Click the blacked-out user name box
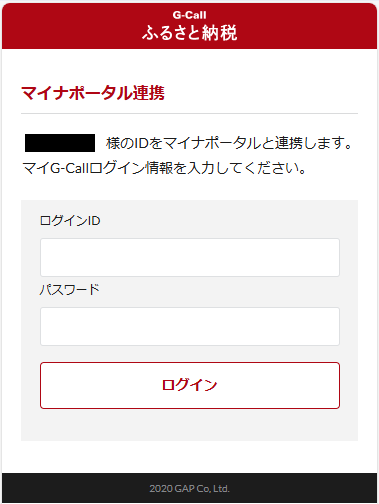Screen dimensions: 379x504 (x=60, y=143)
